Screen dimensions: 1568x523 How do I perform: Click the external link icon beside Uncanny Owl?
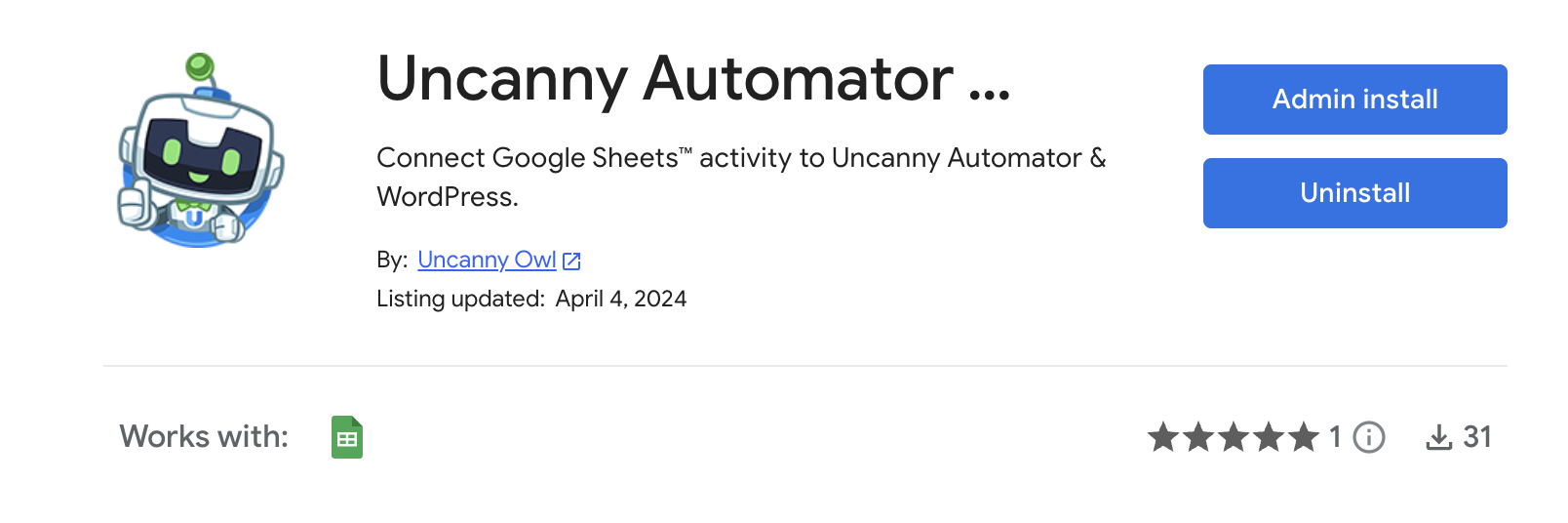[x=572, y=261]
